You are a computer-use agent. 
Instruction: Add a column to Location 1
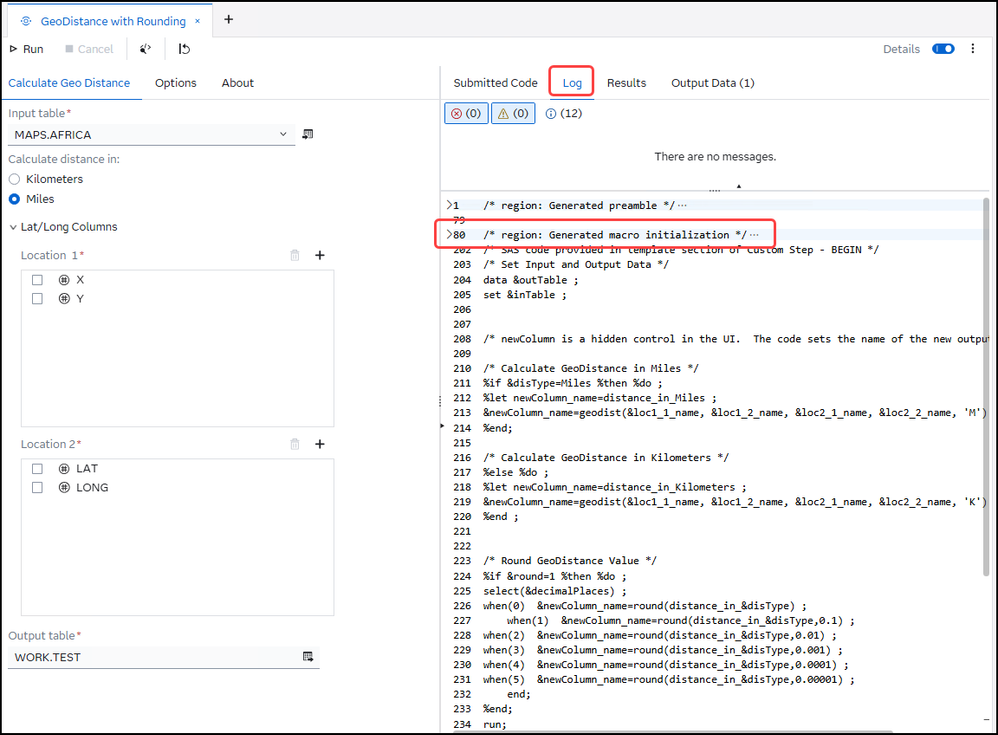pyautogui.click(x=320, y=255)
